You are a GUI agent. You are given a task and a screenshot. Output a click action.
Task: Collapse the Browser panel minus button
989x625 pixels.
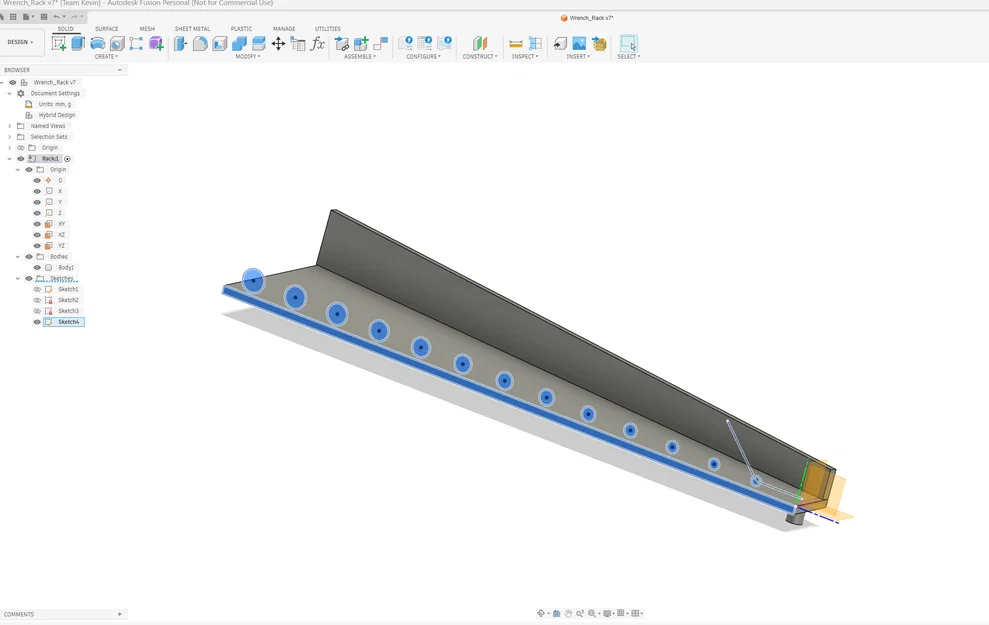click(x=120, y=70)
